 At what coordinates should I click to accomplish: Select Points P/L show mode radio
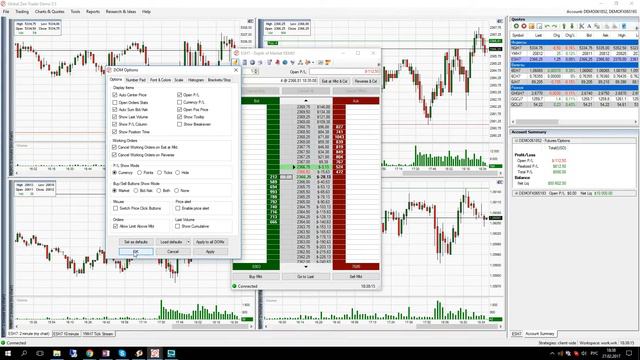pos(140,173)
